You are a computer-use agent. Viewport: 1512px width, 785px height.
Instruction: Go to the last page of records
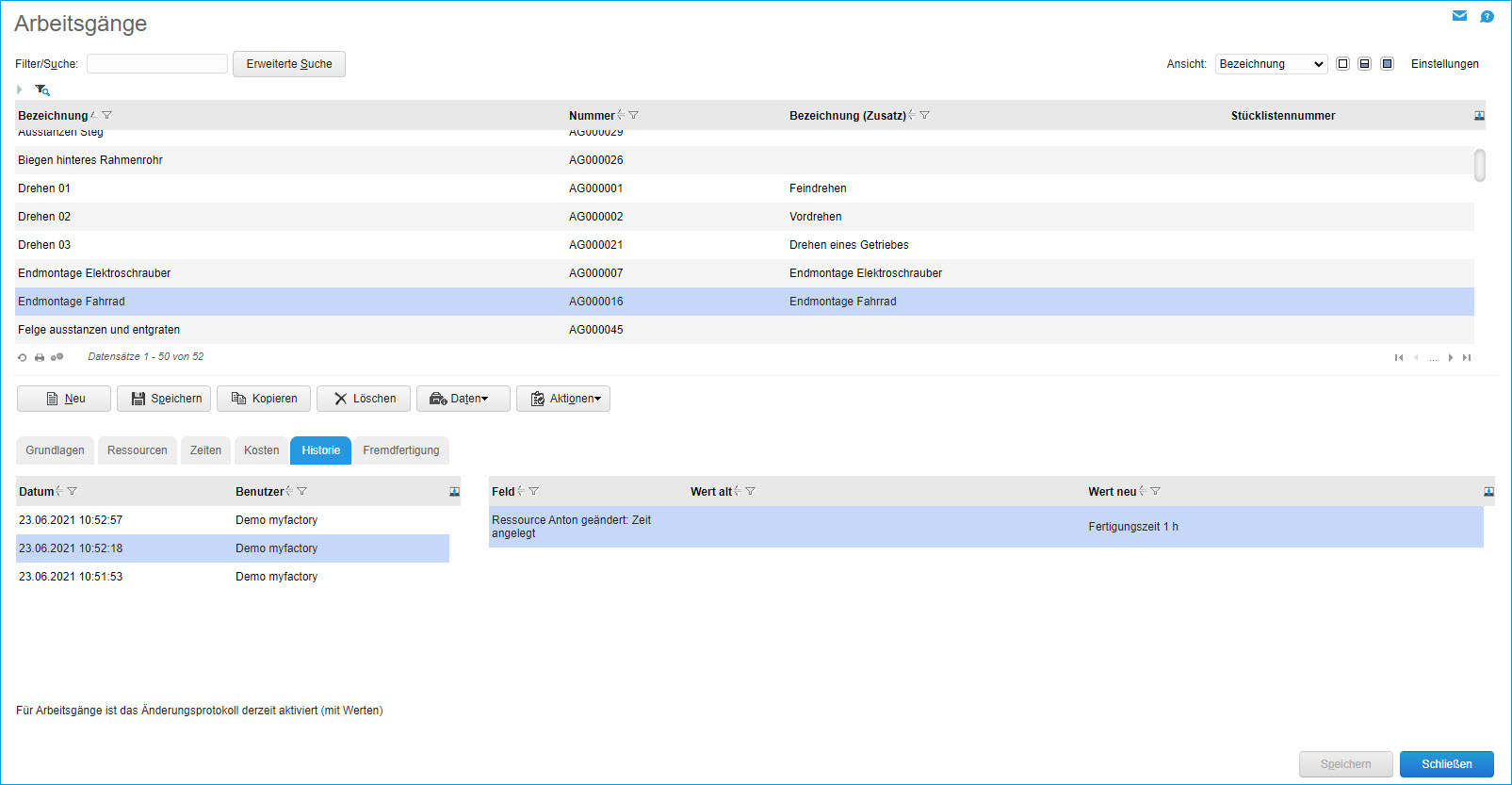tap(1467, 357)
